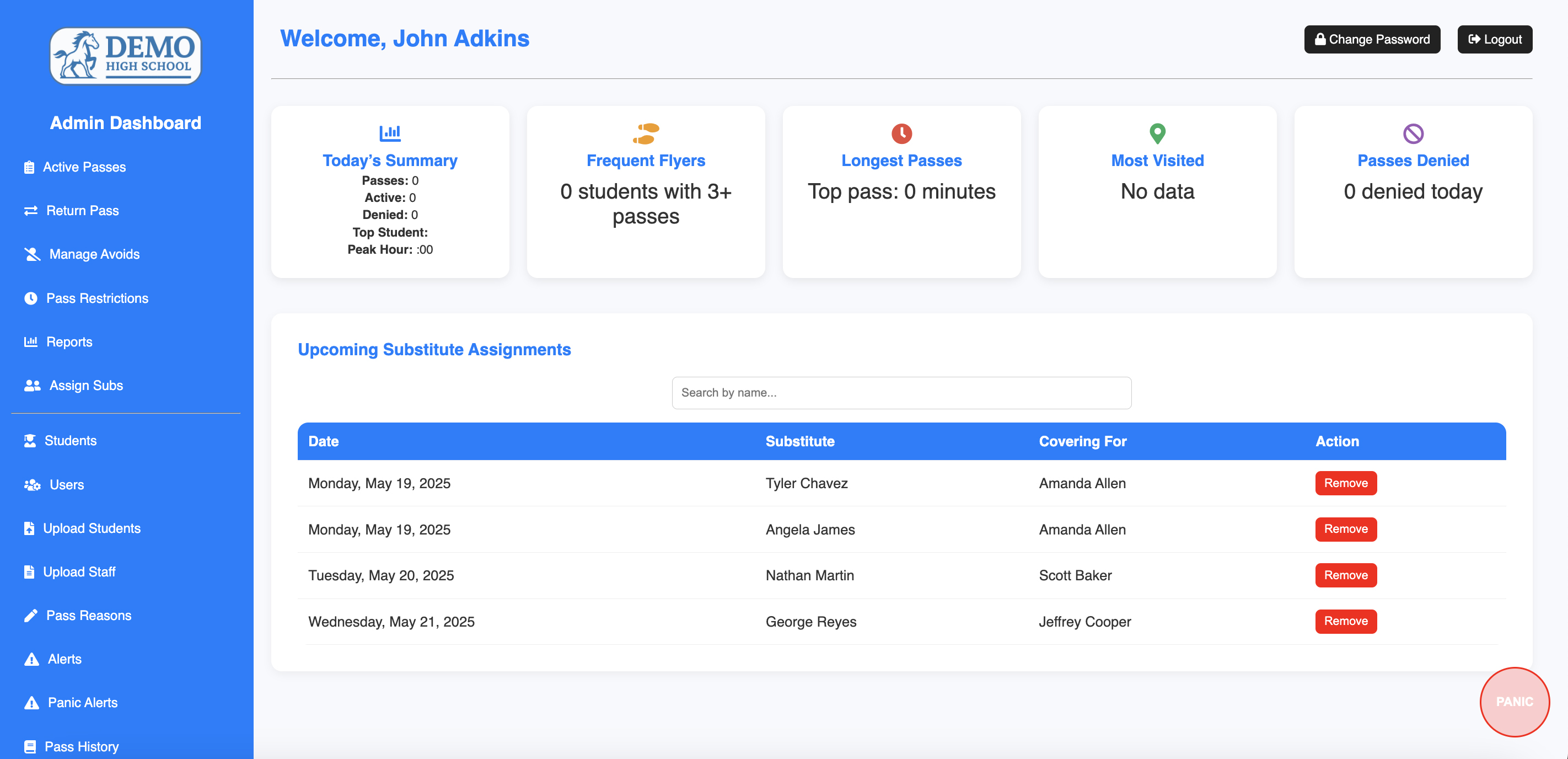This screenshot has width=1568, height=759.
Task: Focus the Search by name field
Action: [x=901, y=393]
